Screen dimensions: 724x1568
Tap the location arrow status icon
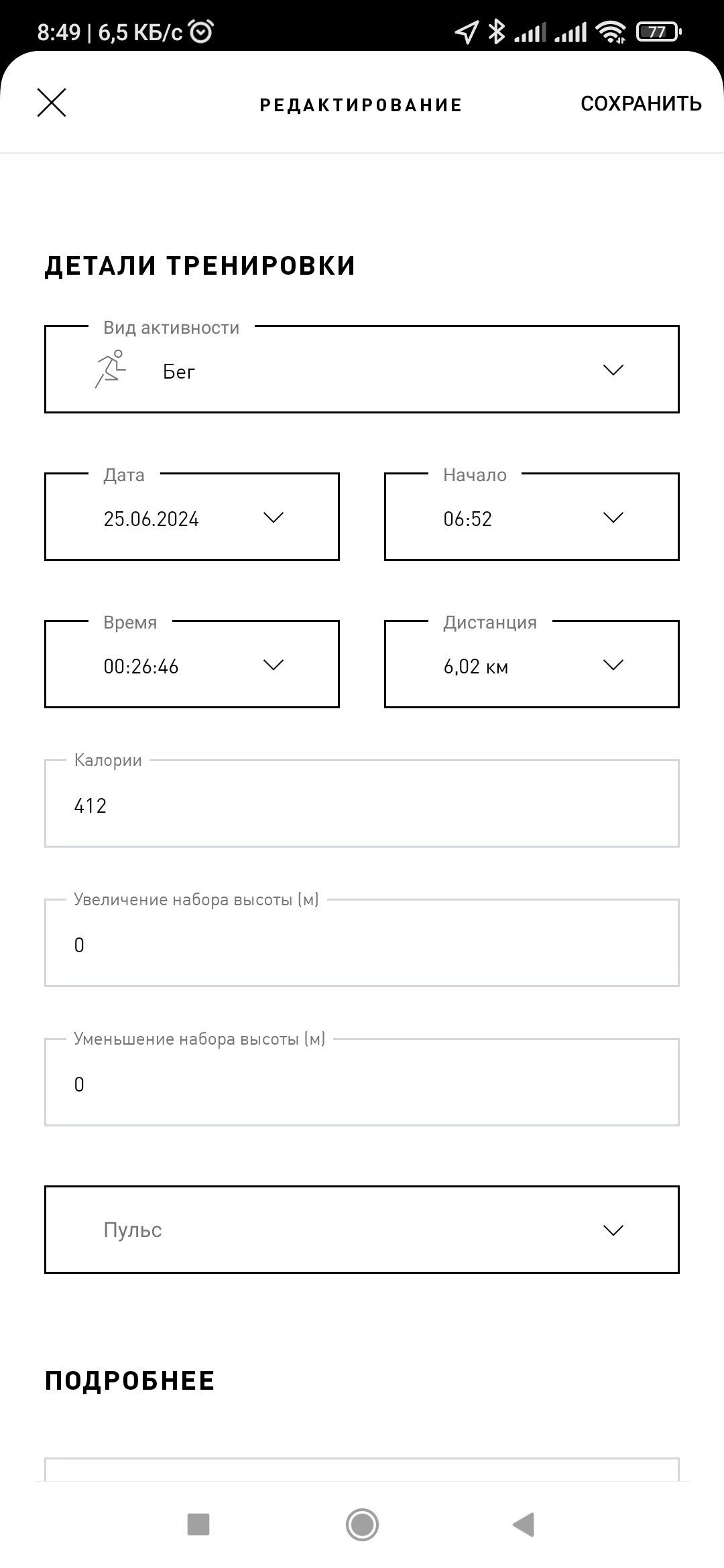pos(467,31)
